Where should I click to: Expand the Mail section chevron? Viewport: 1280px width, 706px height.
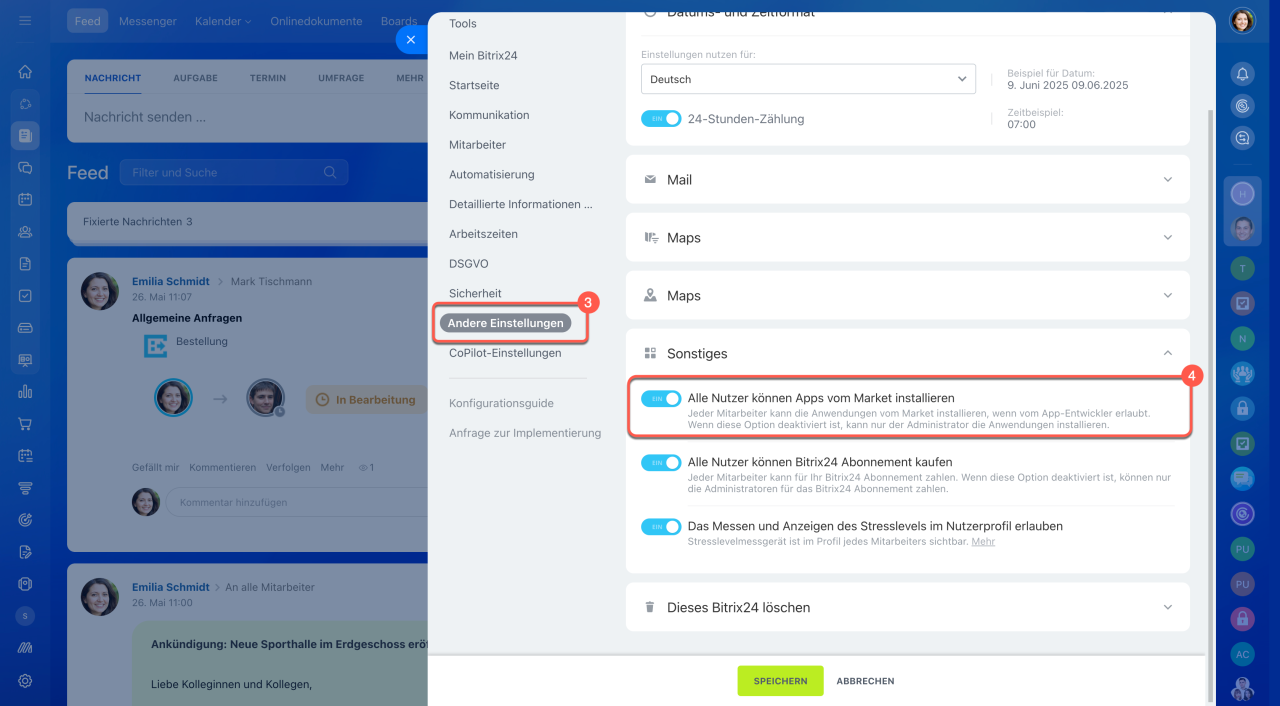[x=1168, y=180]
